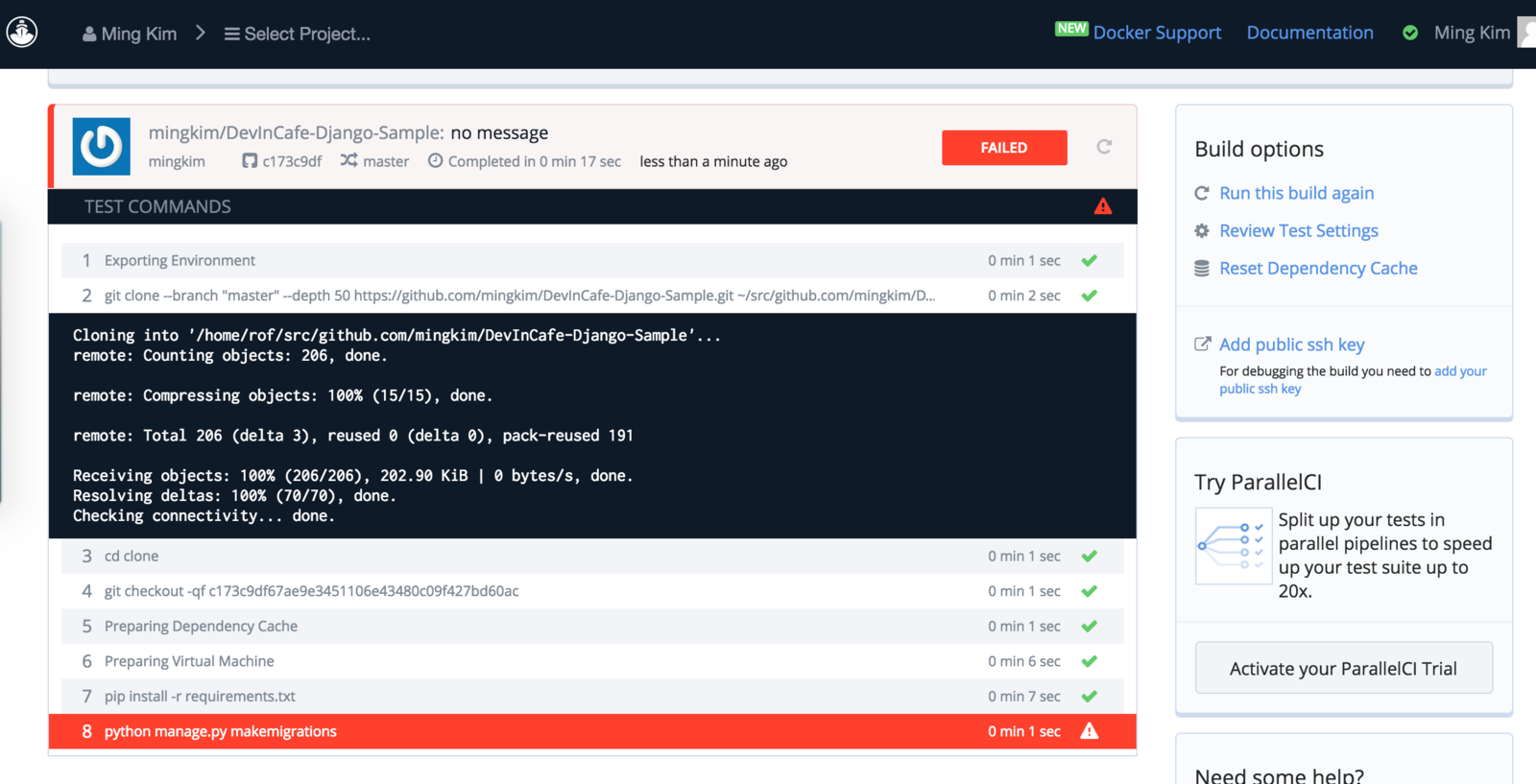Click 'less than a minute ago' timestamp
The height and width of the screenshot is (784, 1536).
coord(713,161)
